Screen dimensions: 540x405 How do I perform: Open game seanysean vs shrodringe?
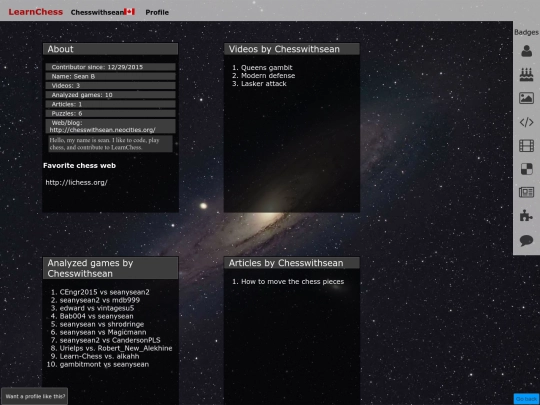pyautogui.click(x=102, y=324)
